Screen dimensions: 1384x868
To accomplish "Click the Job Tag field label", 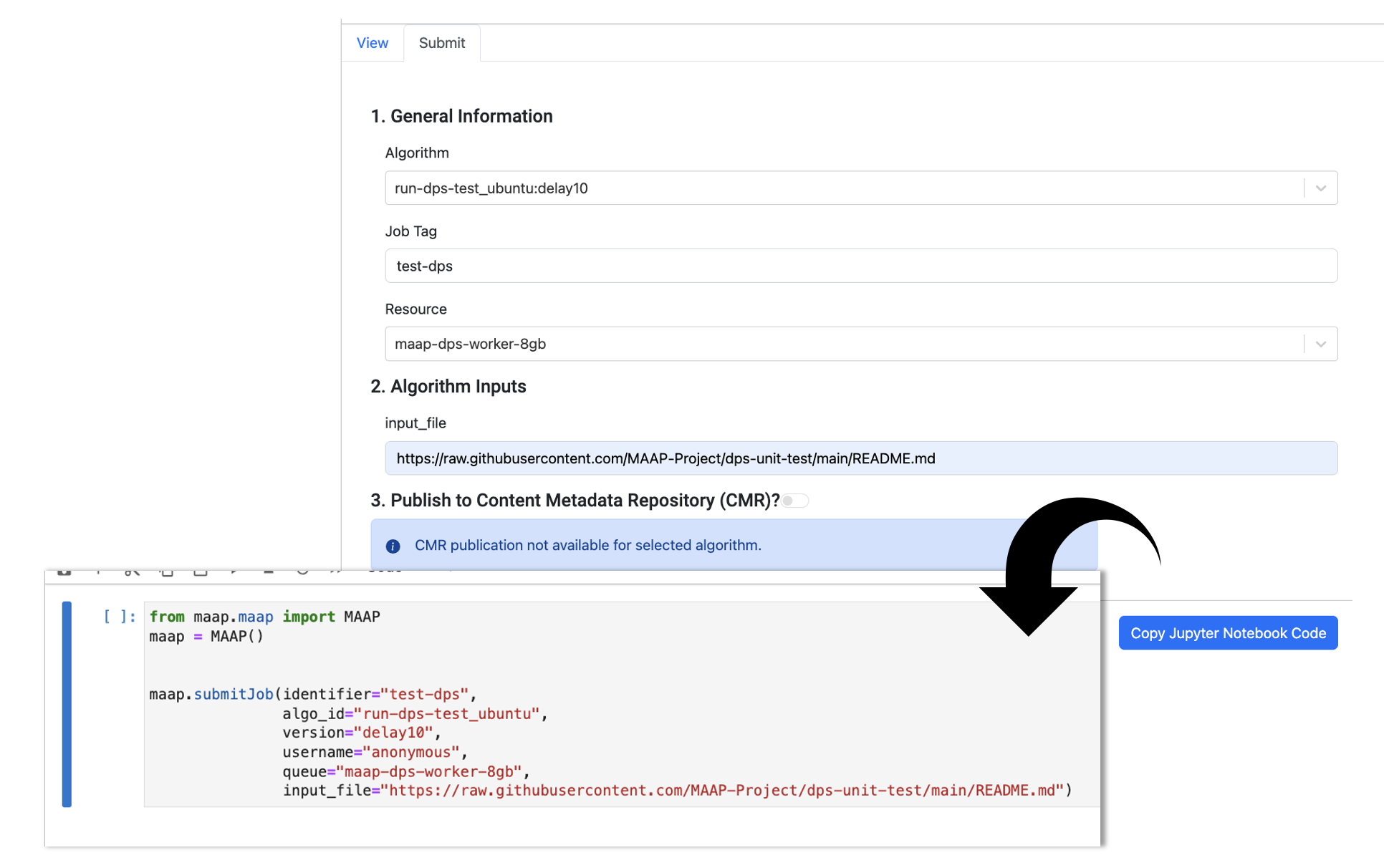I will pyautogui.click(x=411, y=231).
